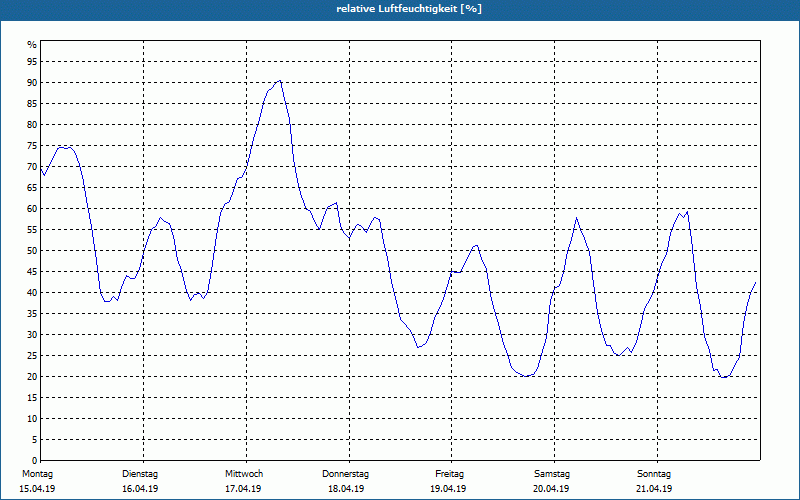The image size is (800, 500).
Task: Select the 'Dienstag' day label
Action: (140, 474)
